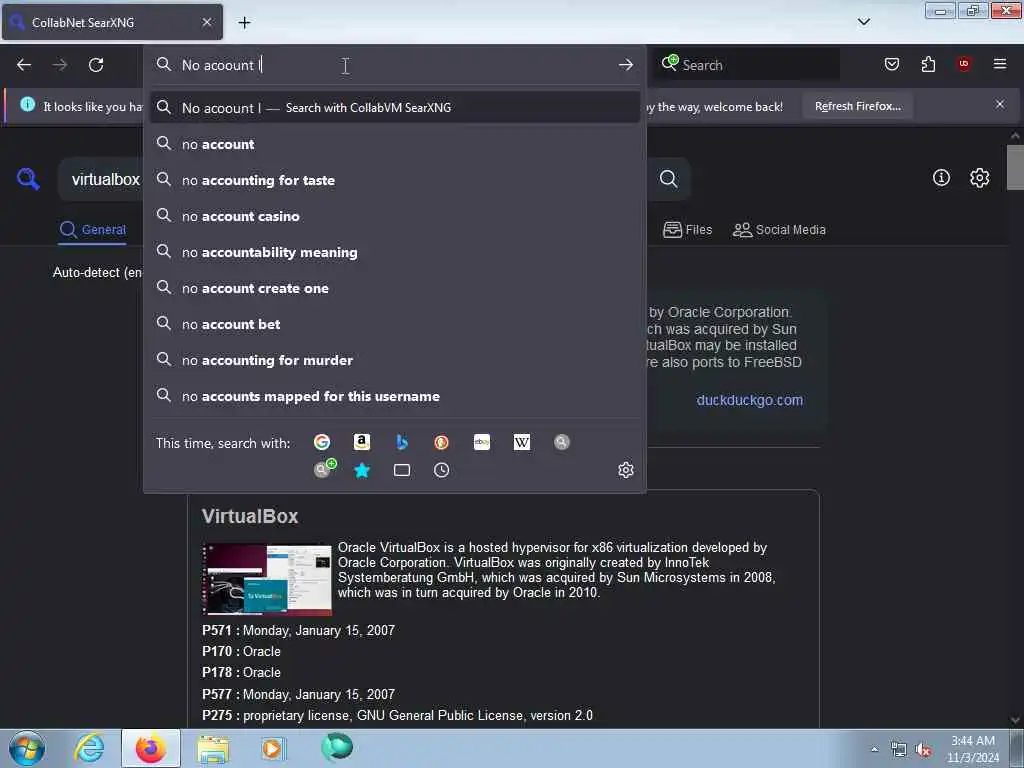This screenshot has width=1024, height=768.
Task: Search this time with Google
Action: [x=322, y=442]
